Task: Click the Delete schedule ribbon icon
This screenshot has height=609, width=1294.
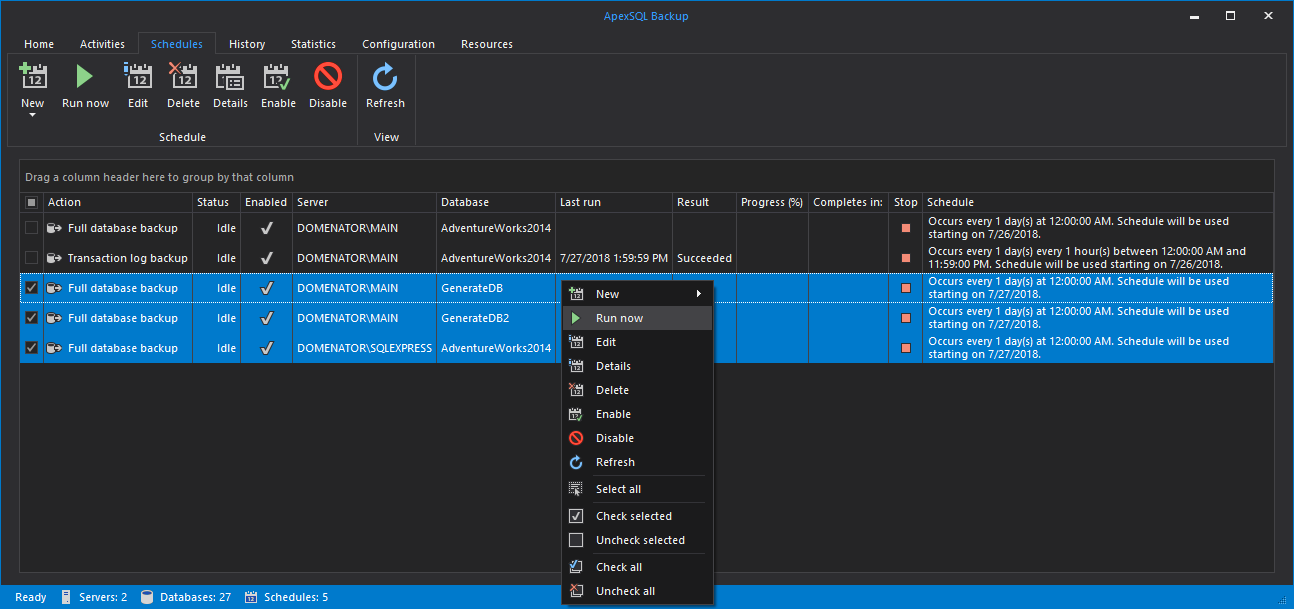Action: (x=183, y=78)
